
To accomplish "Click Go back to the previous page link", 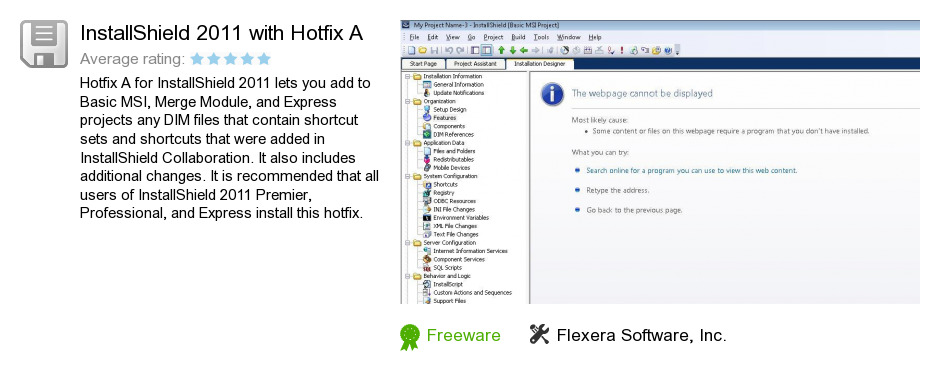I will 634,210.
